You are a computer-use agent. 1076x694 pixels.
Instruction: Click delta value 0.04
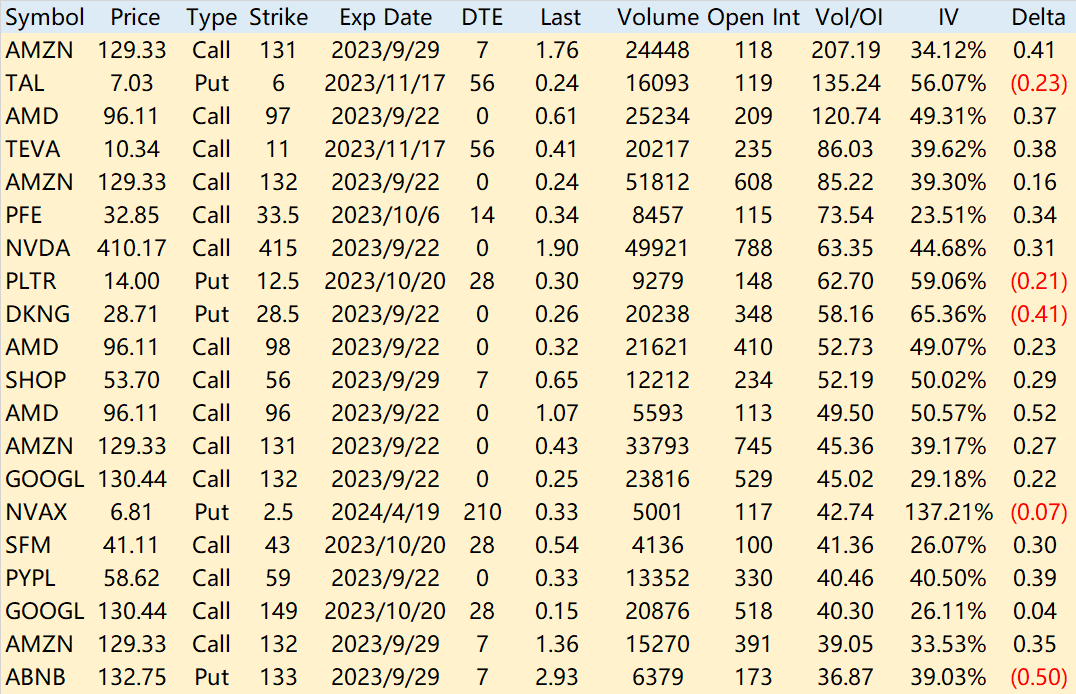pyautogui.click(x=1035, y=611)
